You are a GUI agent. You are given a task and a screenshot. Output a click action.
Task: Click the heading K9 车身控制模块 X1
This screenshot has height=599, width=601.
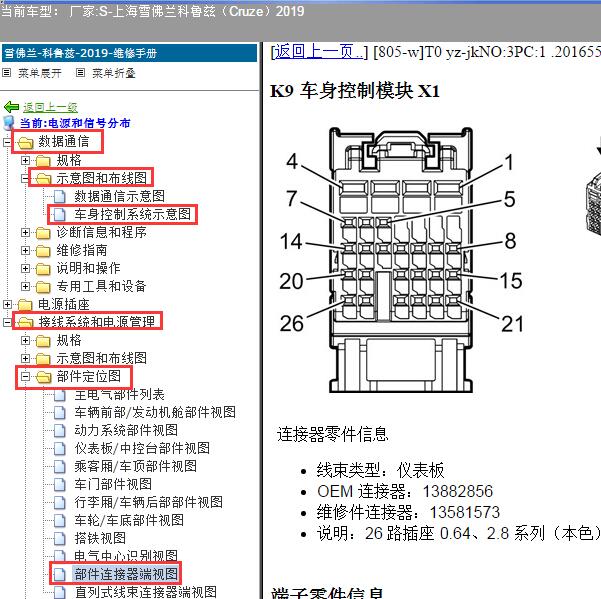click(x=355, y=91)
